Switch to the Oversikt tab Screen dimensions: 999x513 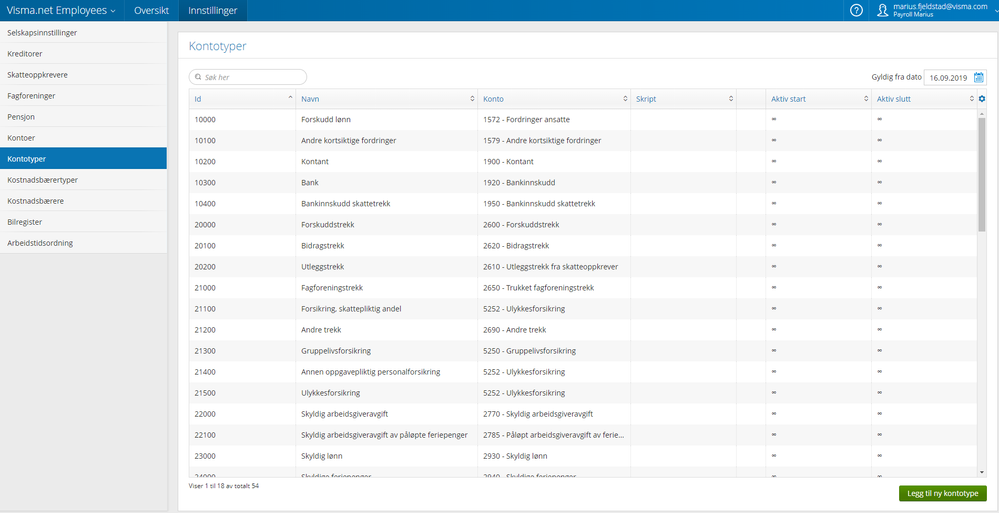point(151,10)
